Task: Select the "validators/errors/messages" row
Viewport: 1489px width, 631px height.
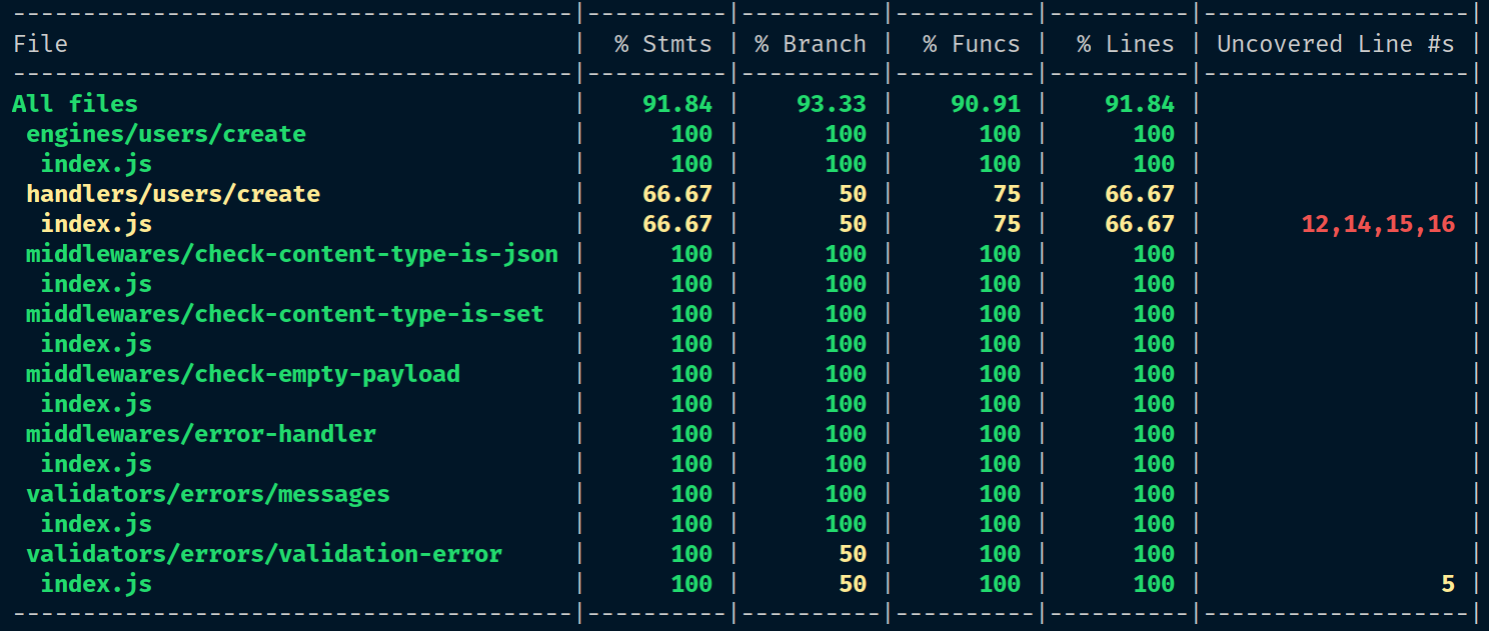Action: point(208,494)
